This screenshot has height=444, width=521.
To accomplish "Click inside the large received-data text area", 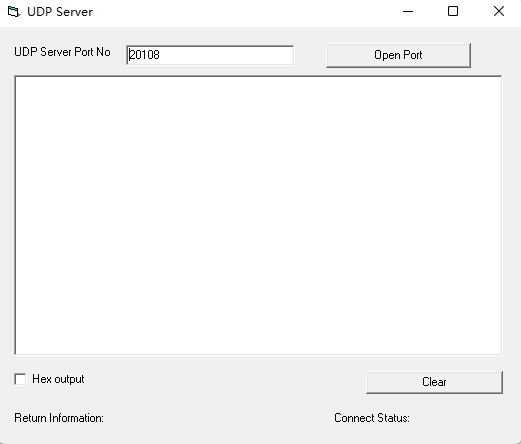I will tap(258, 215).
